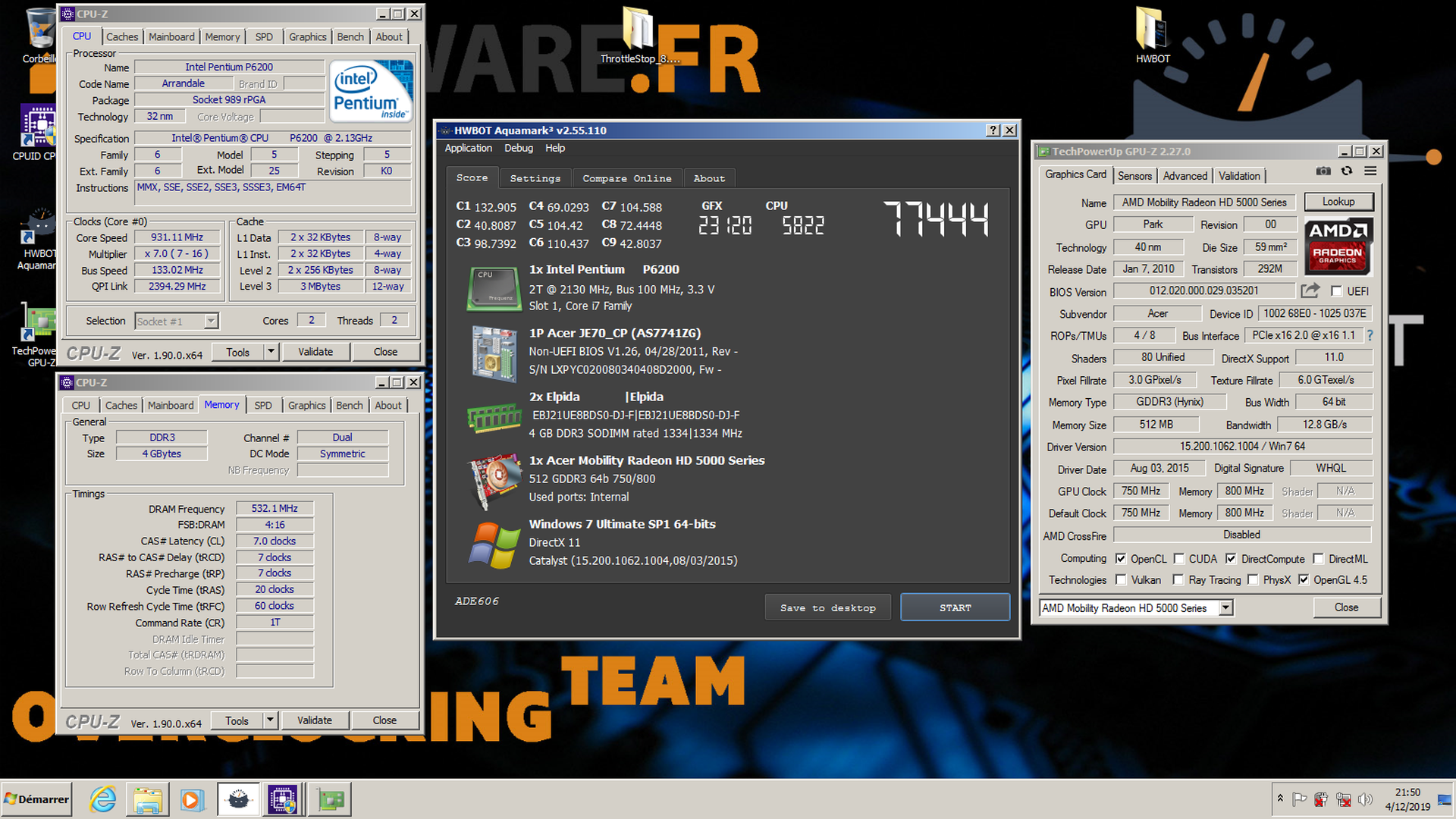
Task: Toggle the Vulkan checkbox
Action: coord(1121,580)
